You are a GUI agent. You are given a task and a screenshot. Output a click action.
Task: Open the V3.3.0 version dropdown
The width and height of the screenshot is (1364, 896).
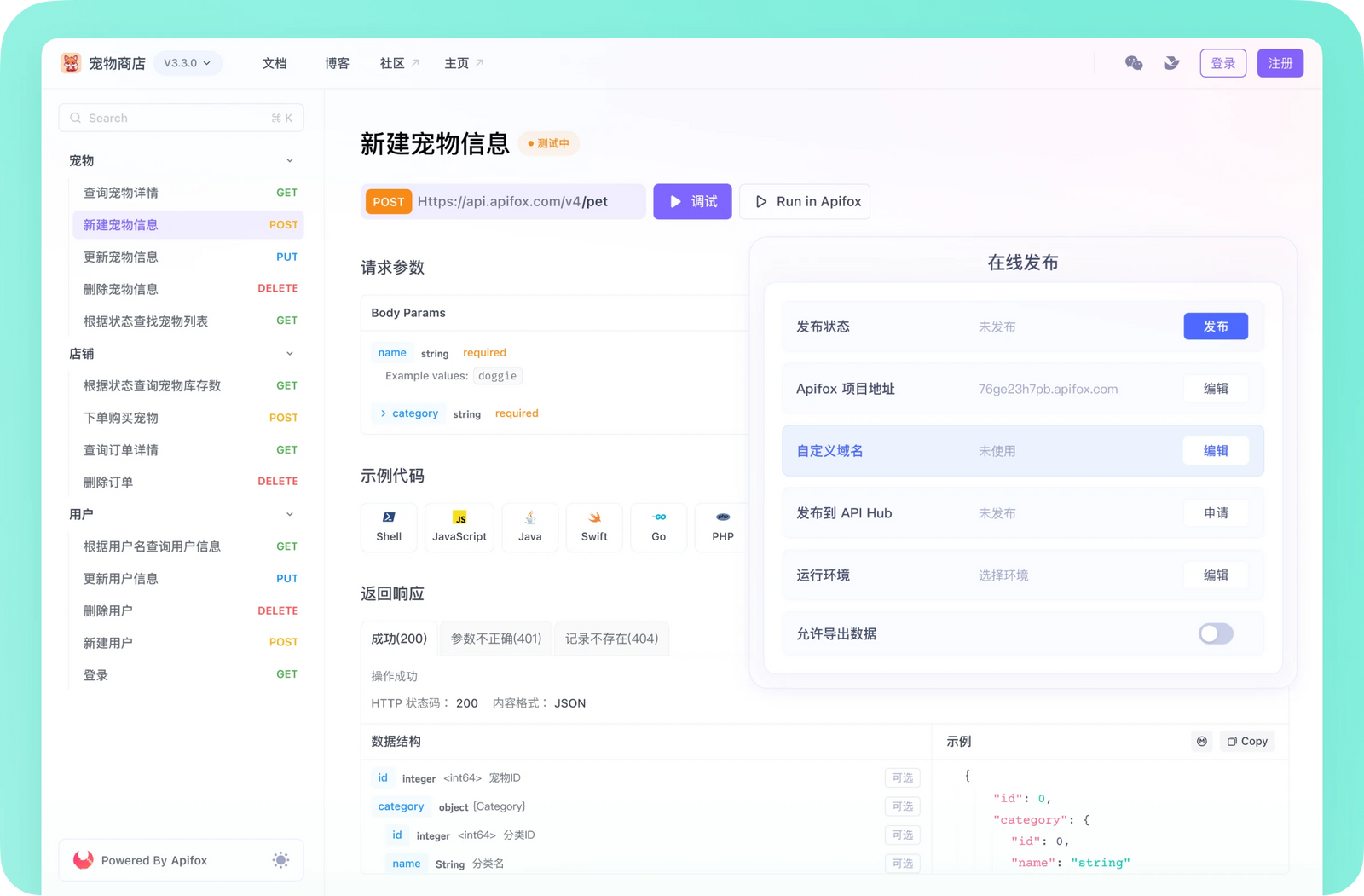pos(187,62)
